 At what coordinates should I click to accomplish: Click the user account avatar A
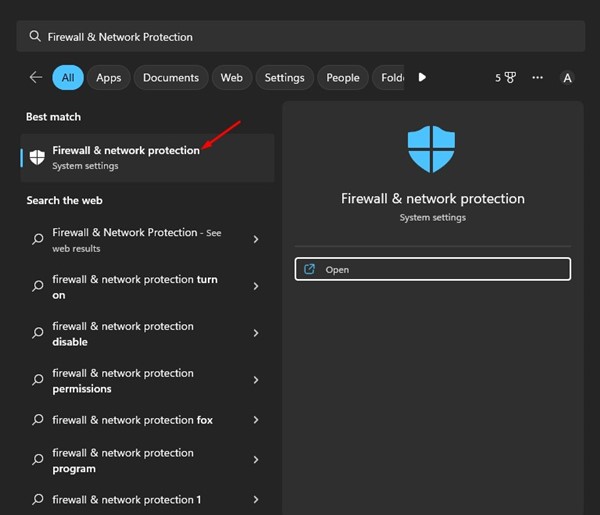[x=568, y=77]
